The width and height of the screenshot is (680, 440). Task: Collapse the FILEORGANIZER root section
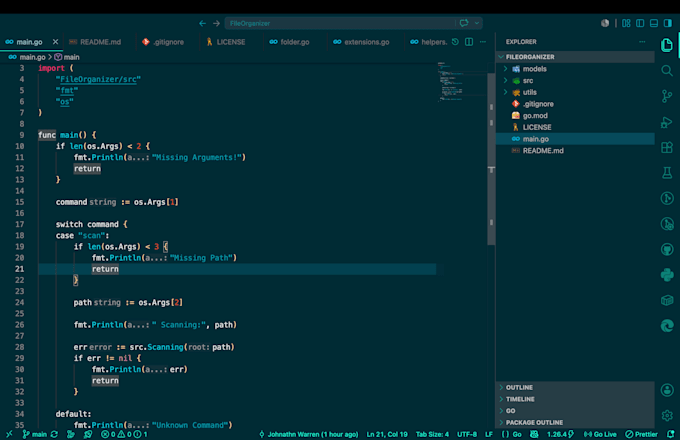pos(575,57)
